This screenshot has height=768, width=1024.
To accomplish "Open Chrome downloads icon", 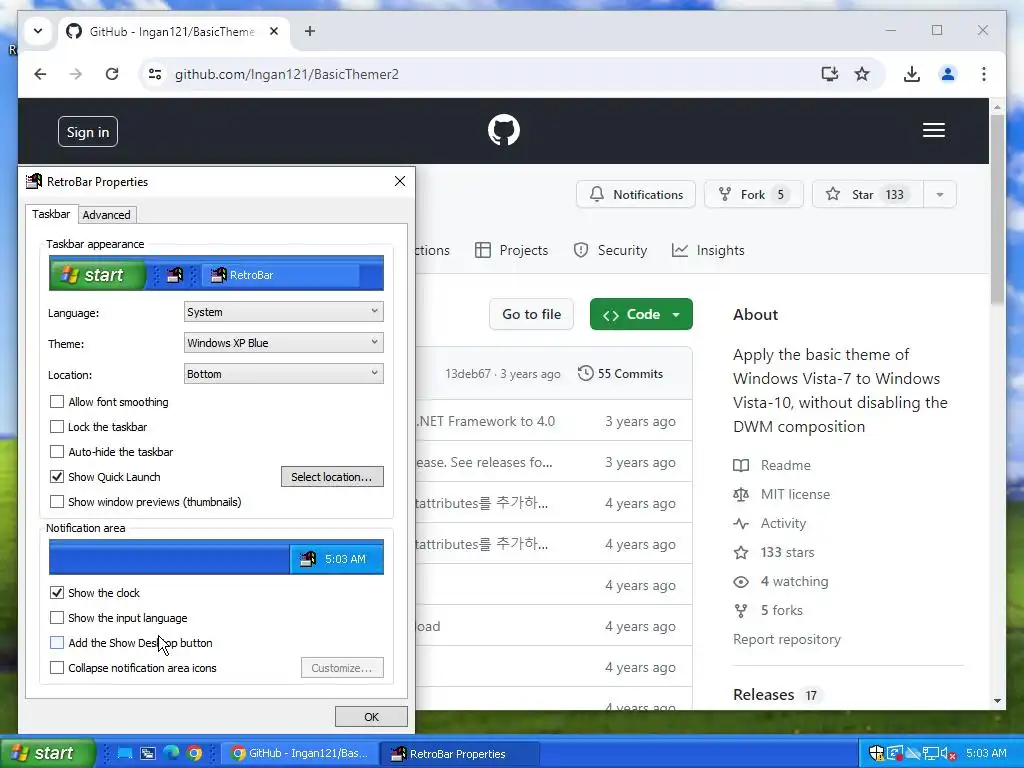I will (912, 74).
